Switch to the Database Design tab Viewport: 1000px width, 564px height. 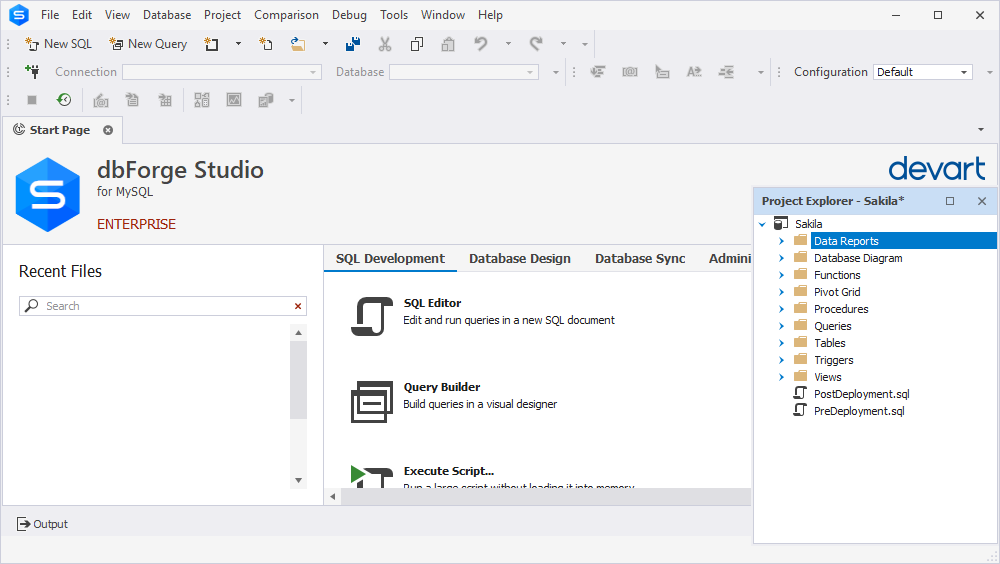[x=520, y=258]
